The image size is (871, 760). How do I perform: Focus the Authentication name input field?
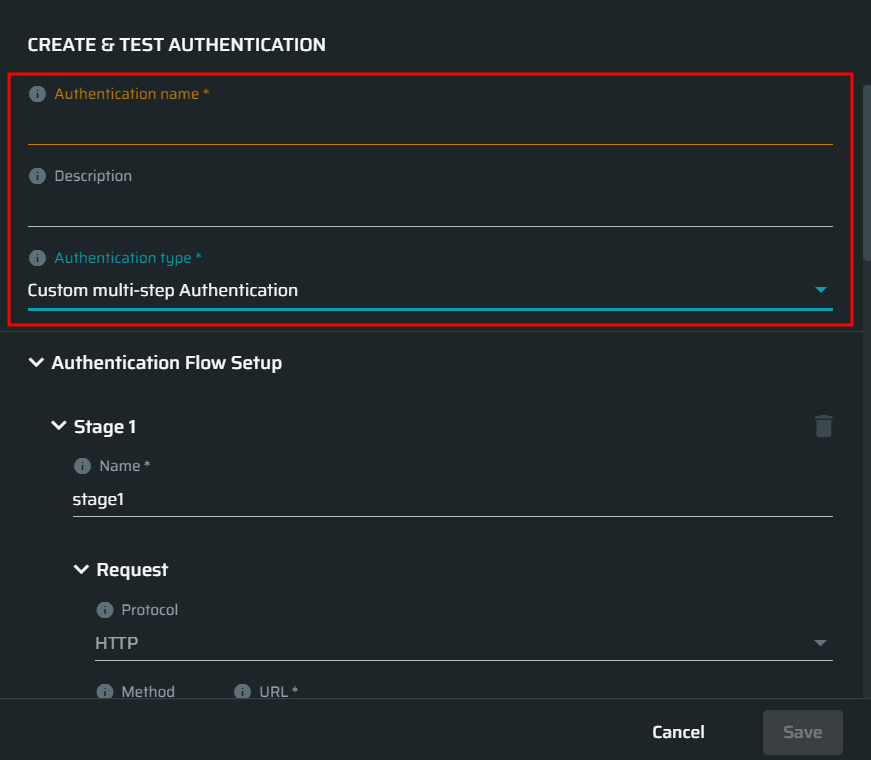(x=431, y=127)
